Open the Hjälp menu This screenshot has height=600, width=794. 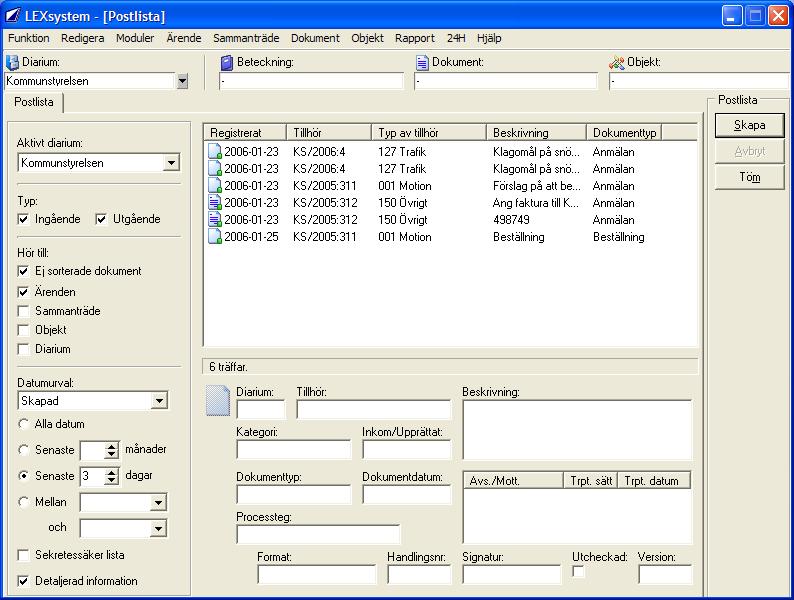click(x=489, y=38)
